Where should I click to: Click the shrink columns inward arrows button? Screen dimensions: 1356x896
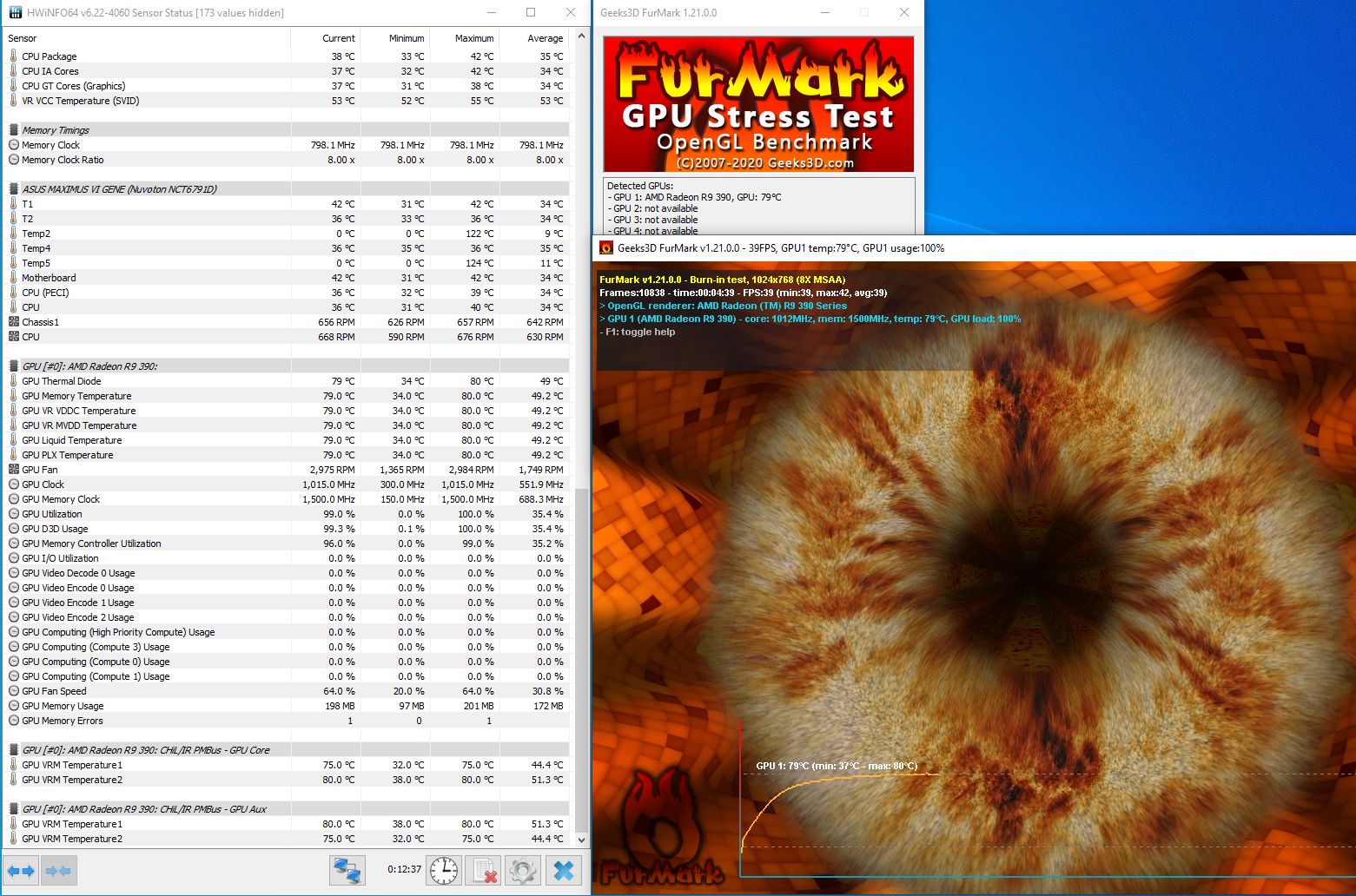point(58,870)
